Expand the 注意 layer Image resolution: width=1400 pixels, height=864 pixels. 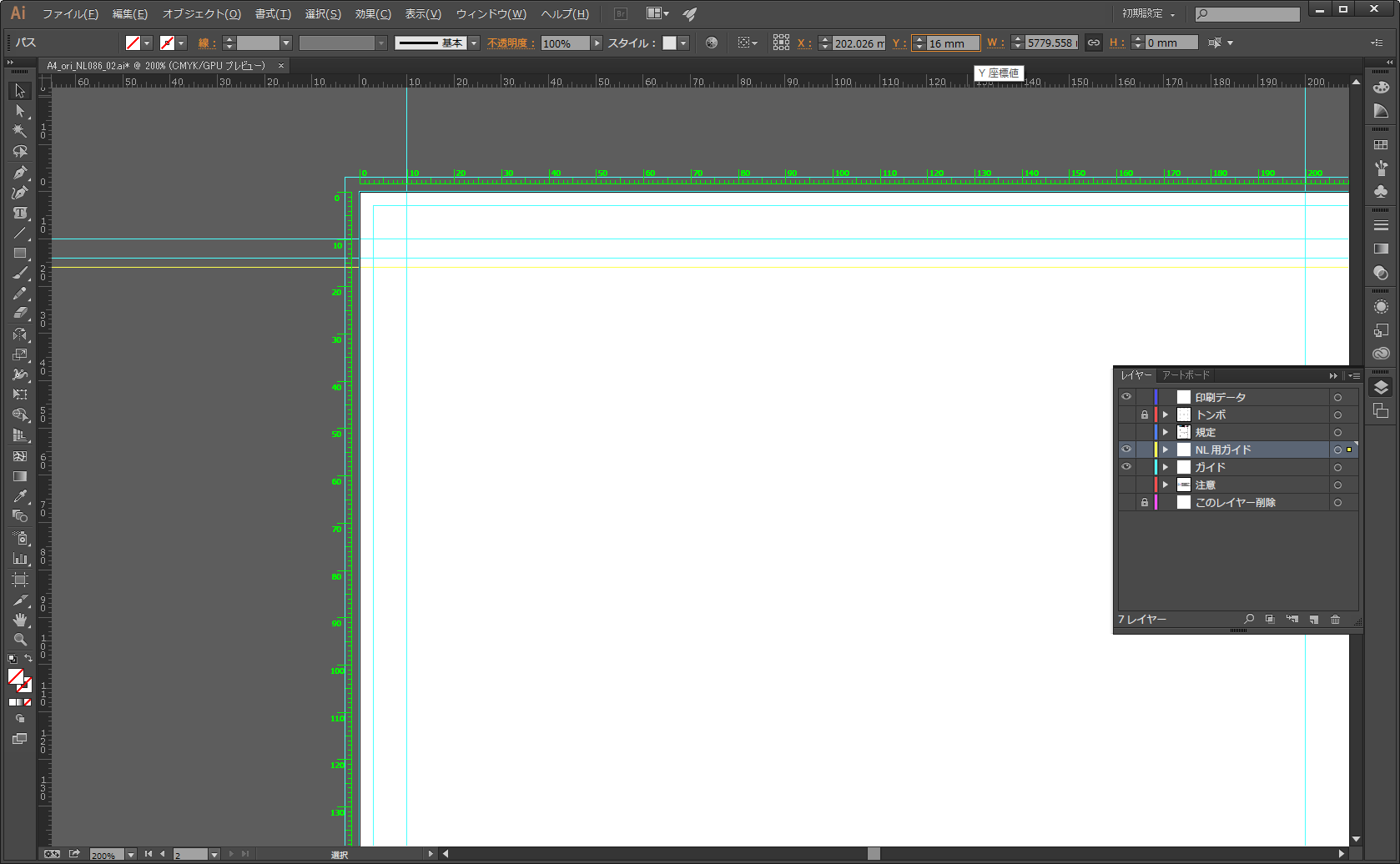[x=1166, y=485]
